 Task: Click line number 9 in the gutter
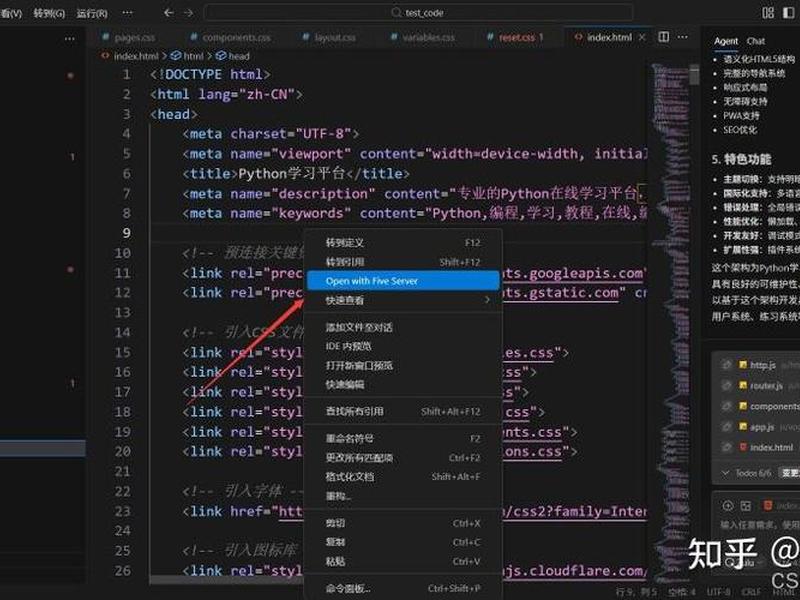pos(126,233)
